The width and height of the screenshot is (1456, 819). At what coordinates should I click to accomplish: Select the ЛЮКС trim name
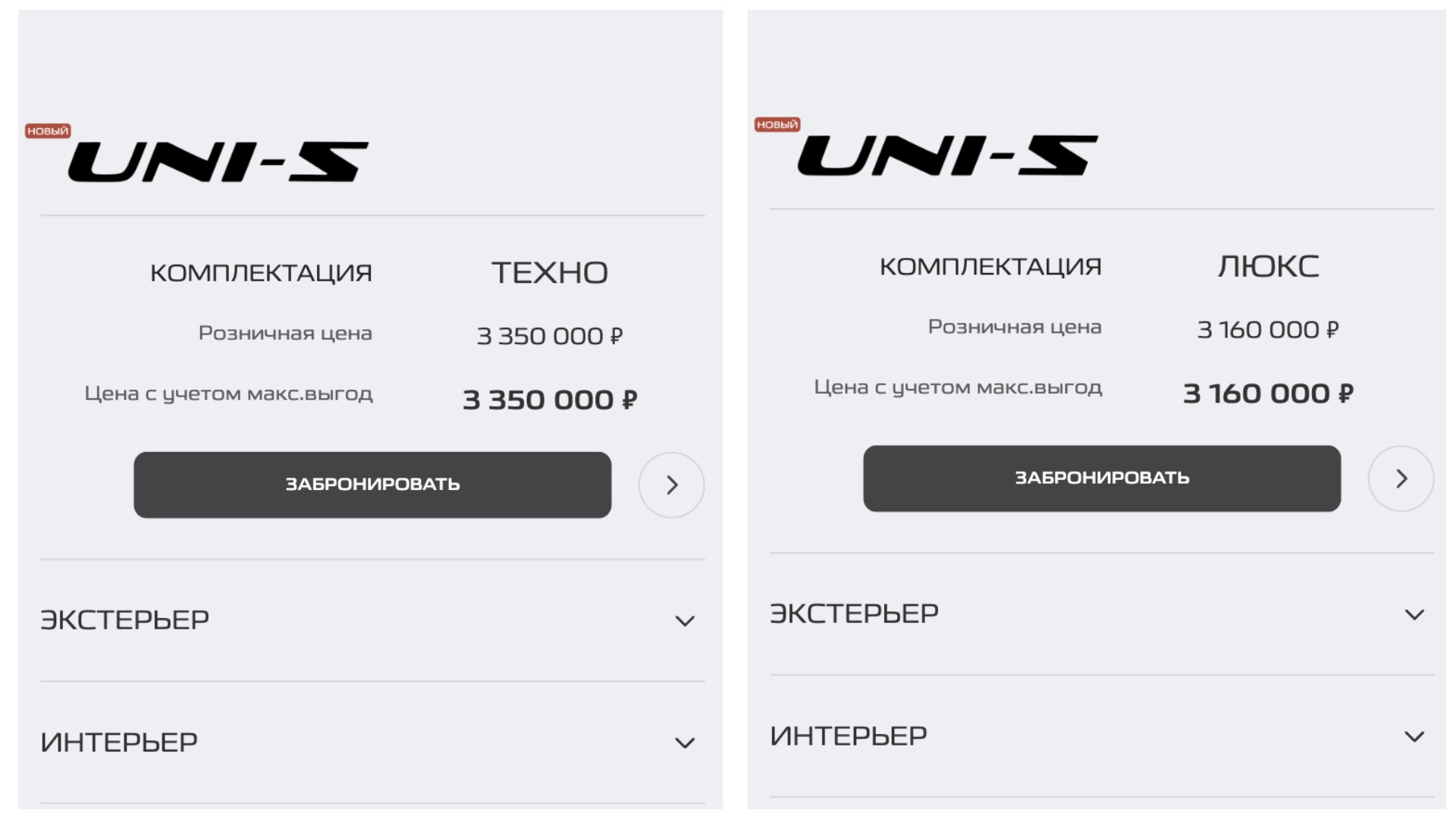click(x=1268, y=267)
